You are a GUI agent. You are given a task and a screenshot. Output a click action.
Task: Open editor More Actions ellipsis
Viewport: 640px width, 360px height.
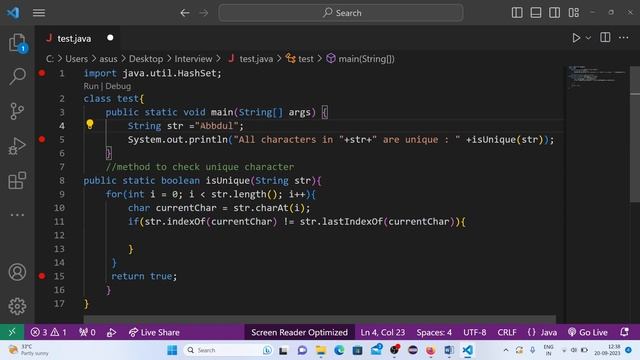623,38
